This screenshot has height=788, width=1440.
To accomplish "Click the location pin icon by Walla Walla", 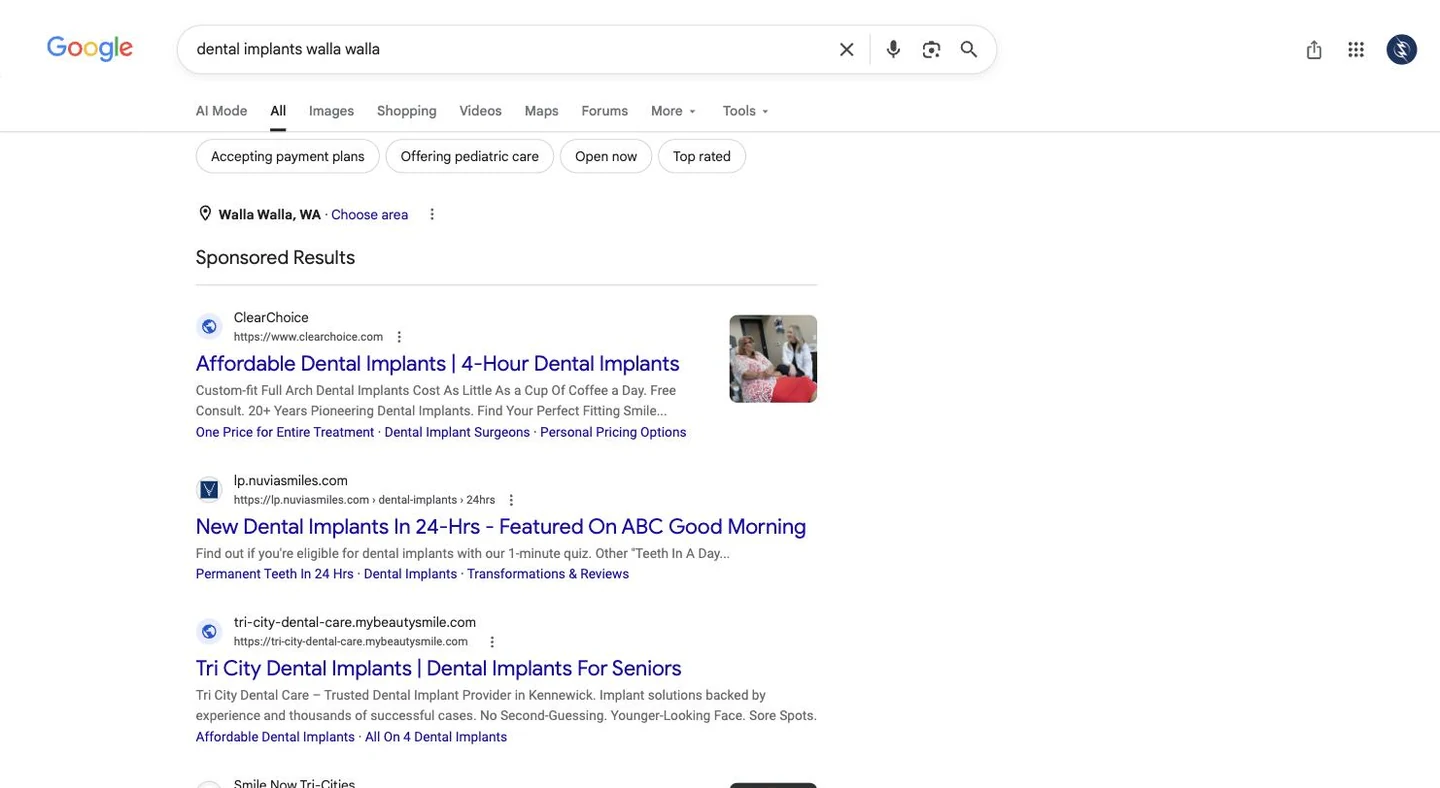I will pos(205,213).
